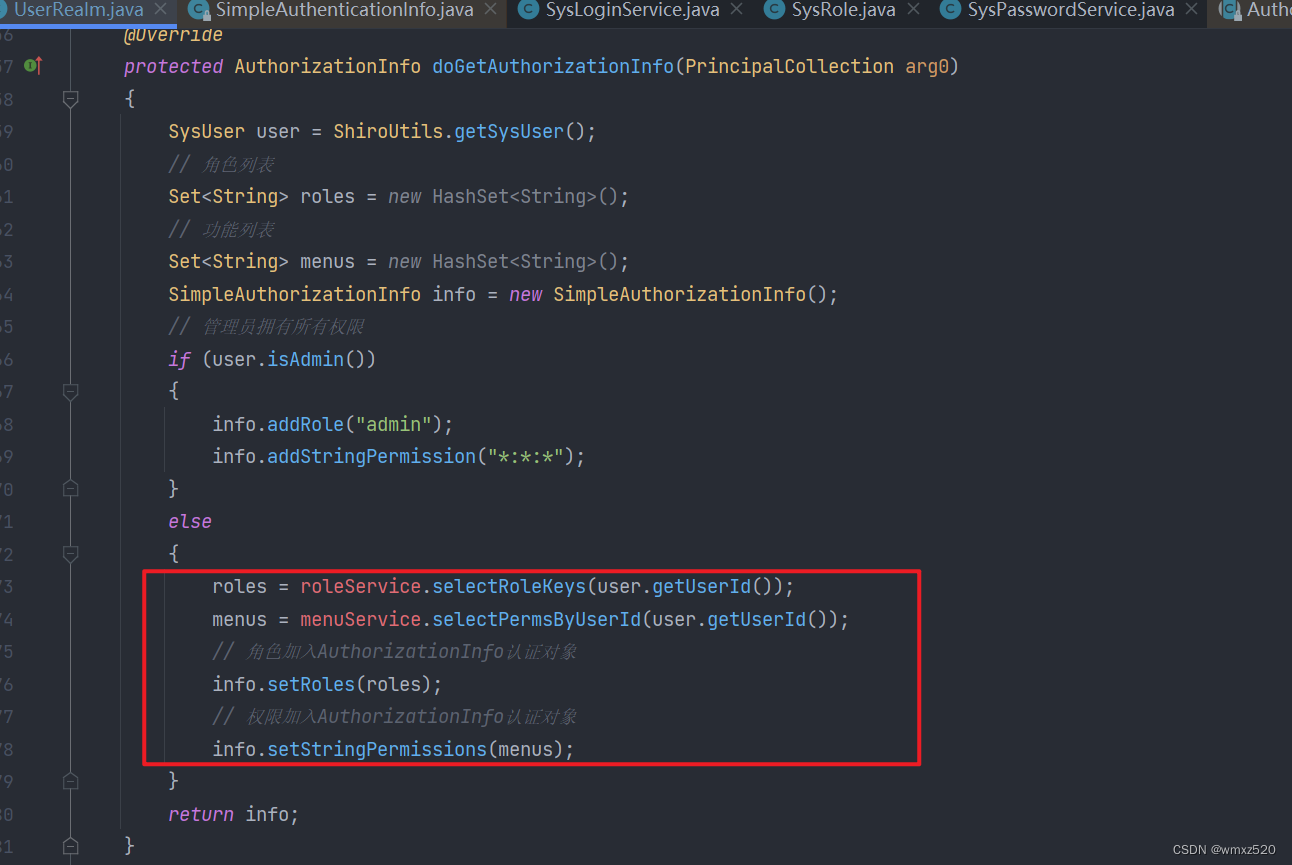Click the setStringPermissions method call
This screenshot has width=1292, height=865.
(x=377, y=749)
